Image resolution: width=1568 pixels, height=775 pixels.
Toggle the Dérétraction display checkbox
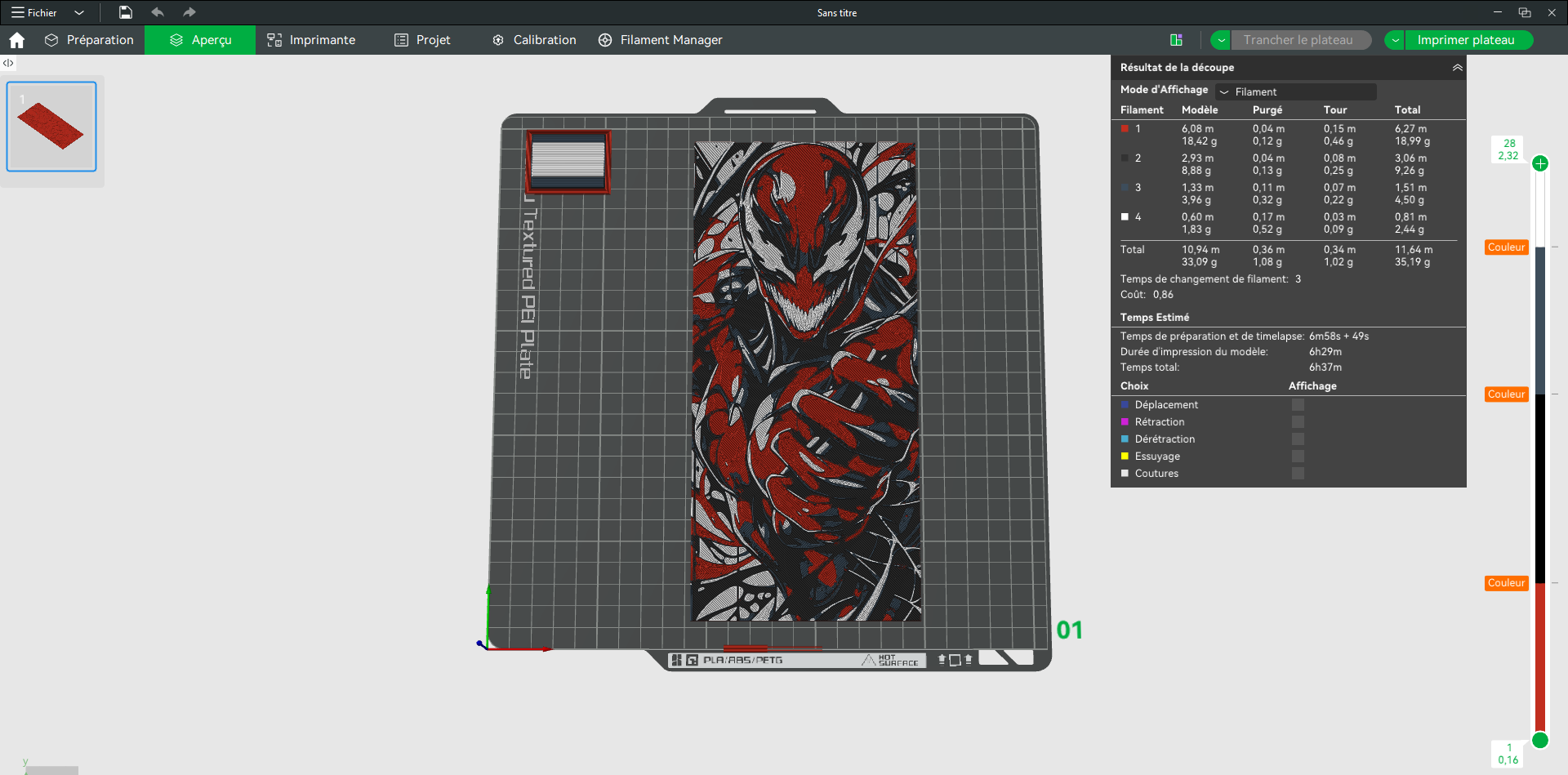1298,439
